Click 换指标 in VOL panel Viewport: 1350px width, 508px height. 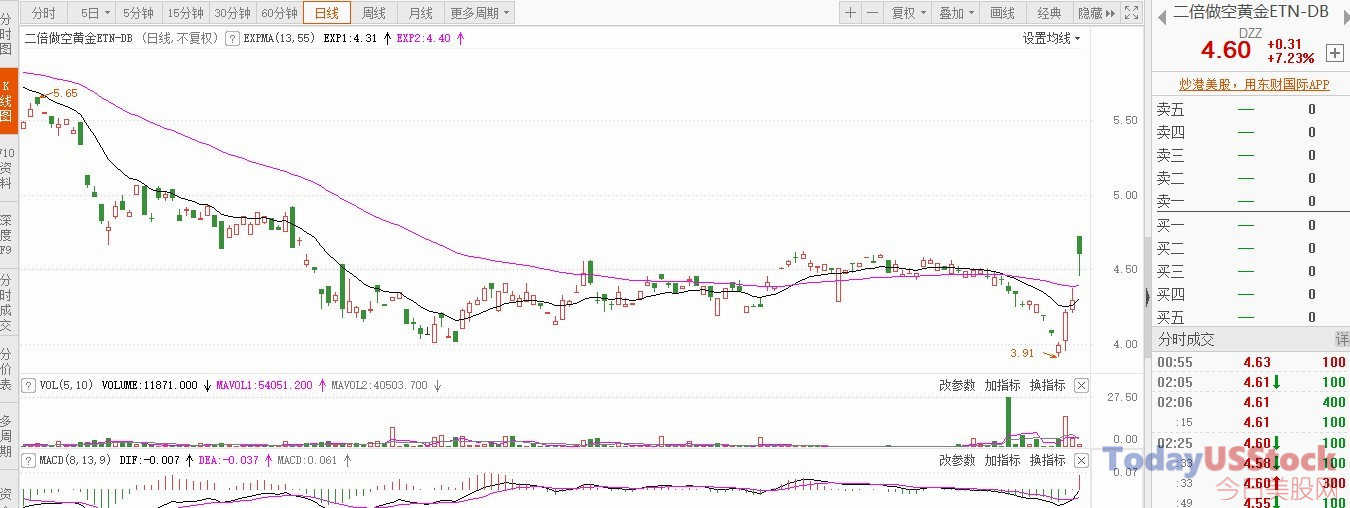(1047, 385)
